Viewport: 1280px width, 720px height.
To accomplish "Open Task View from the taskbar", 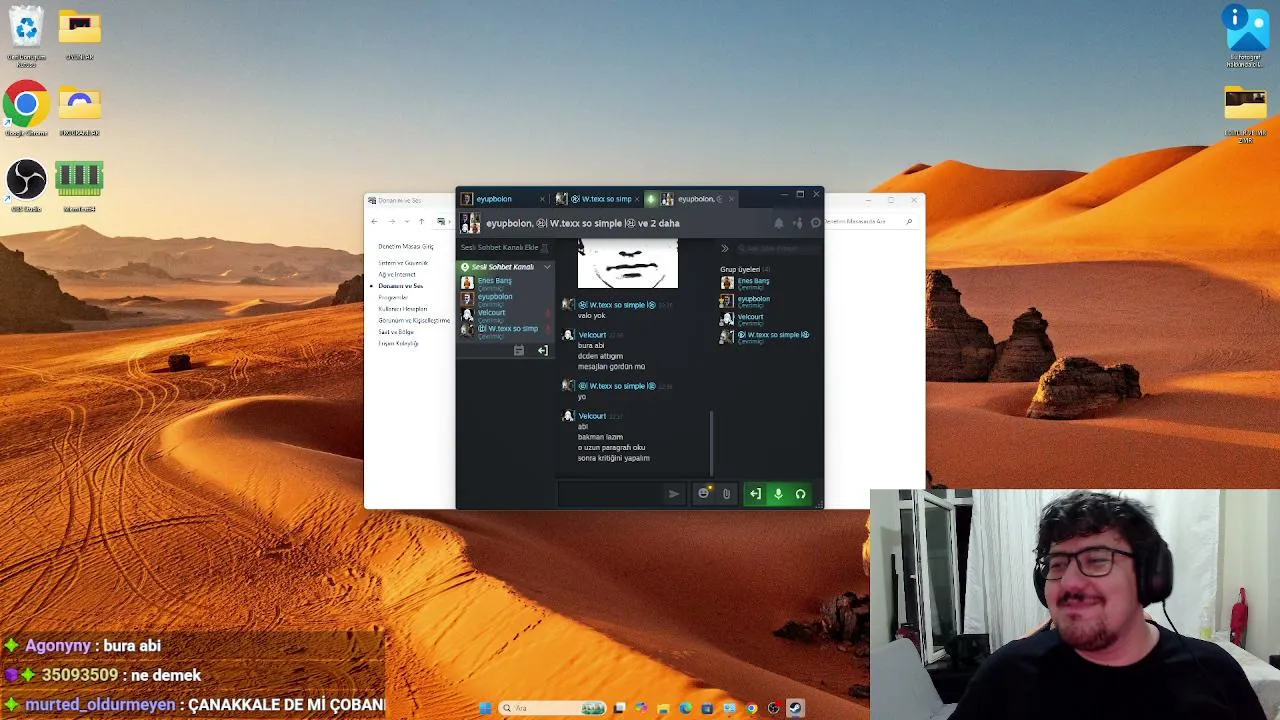I will point(619,708).
